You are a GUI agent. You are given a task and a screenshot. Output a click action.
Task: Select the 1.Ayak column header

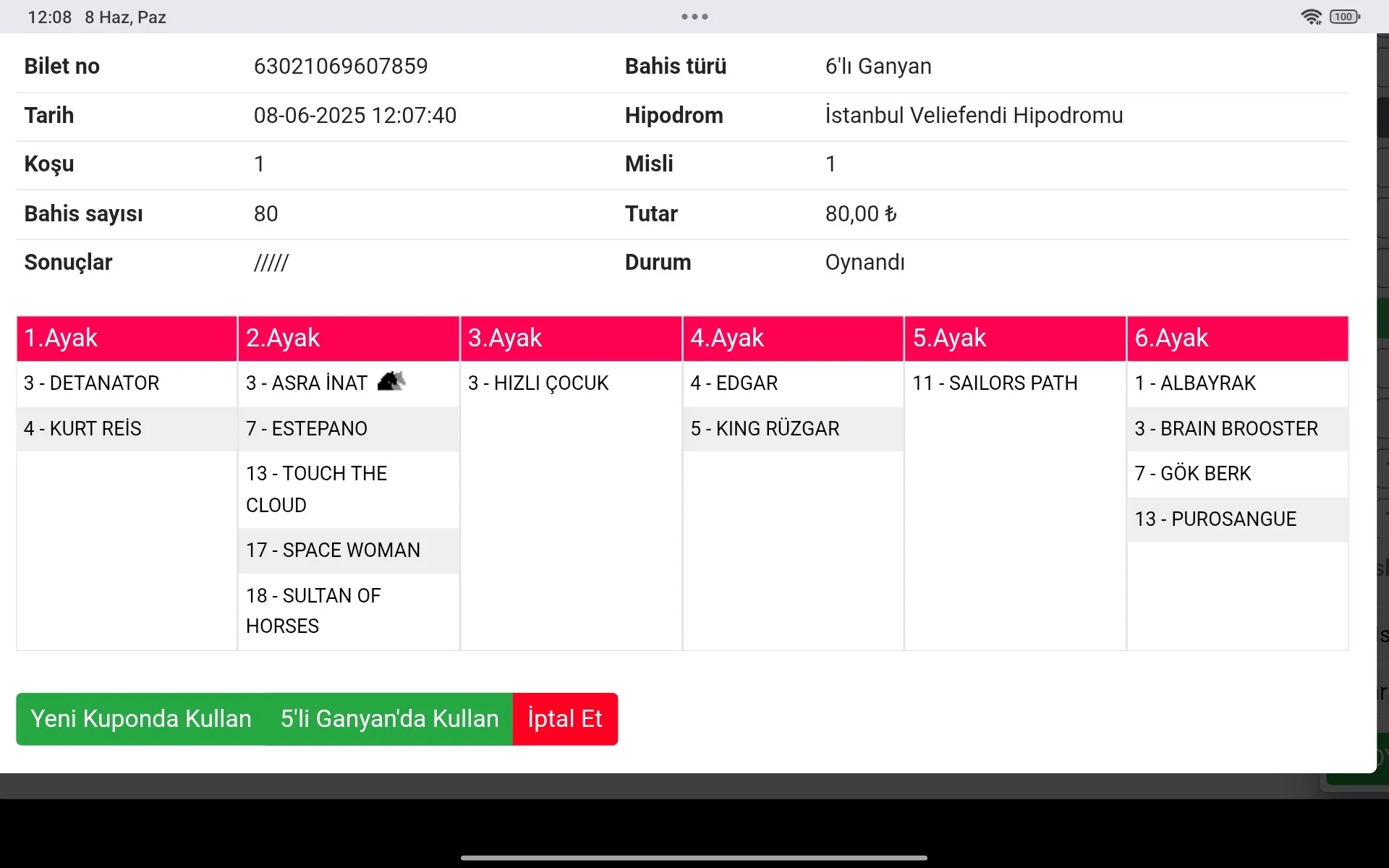click(x=127, y=339)
